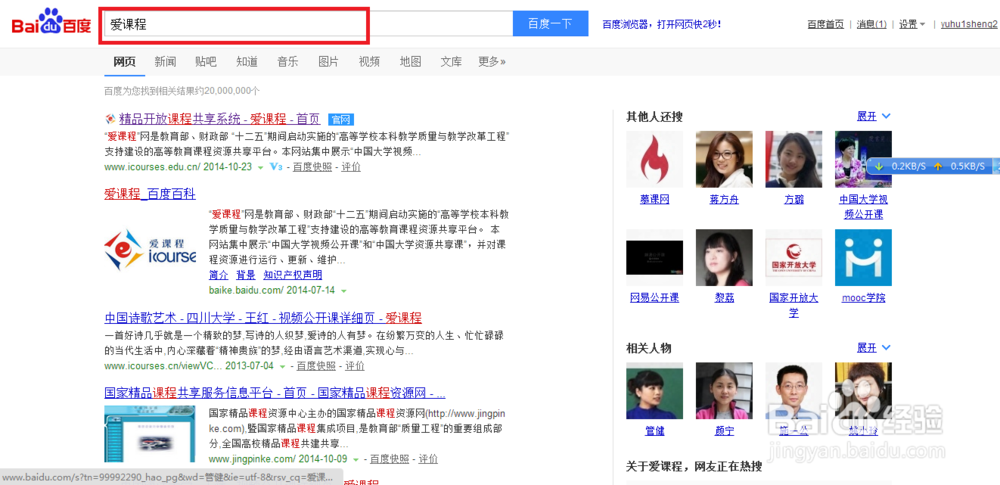This screenshot has width=1000, height=485.
Task: Open the 管健 name link
Action: (x=654, y=431)
